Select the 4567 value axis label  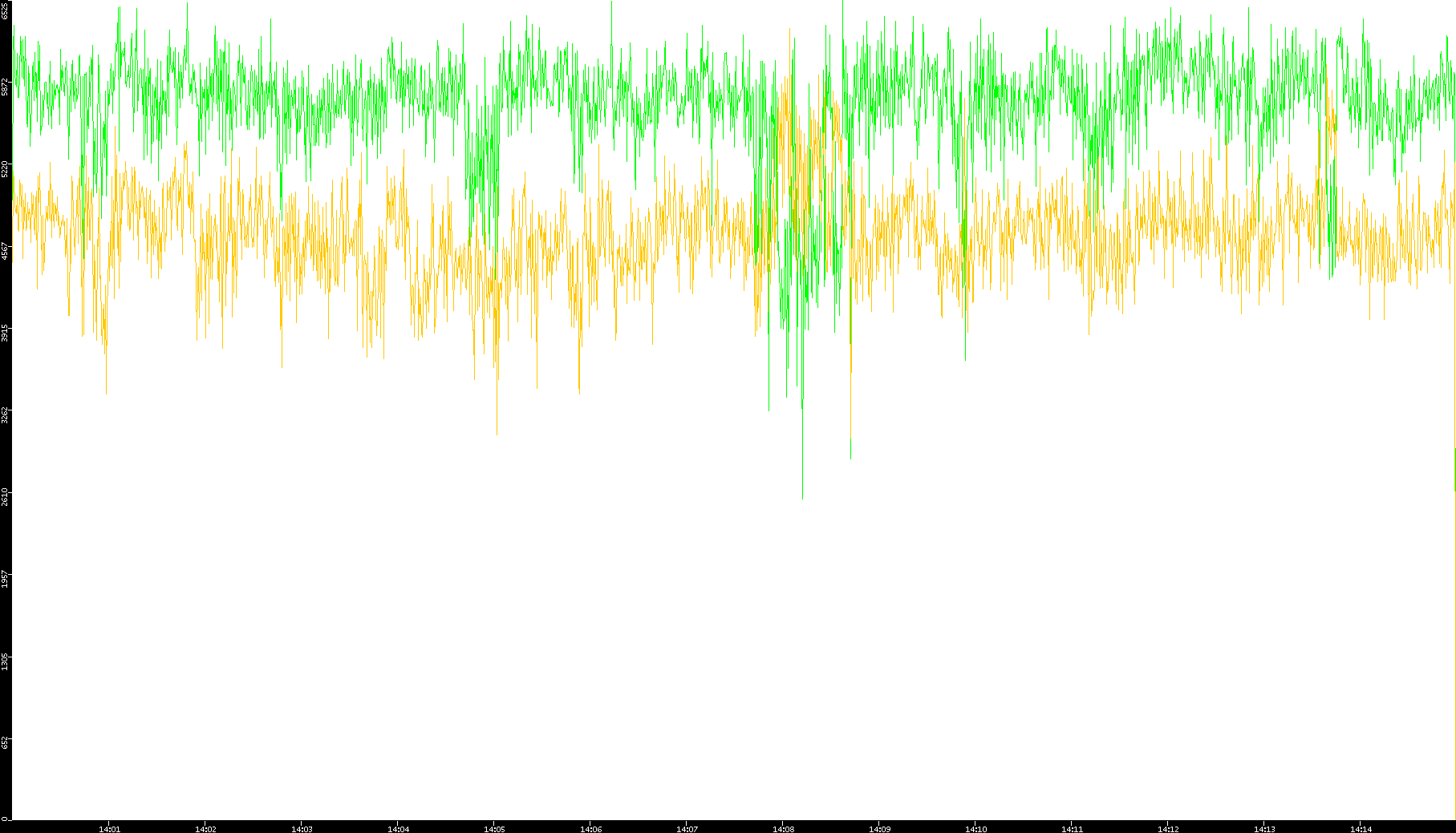pyautogui.click(x=6, y=251)
